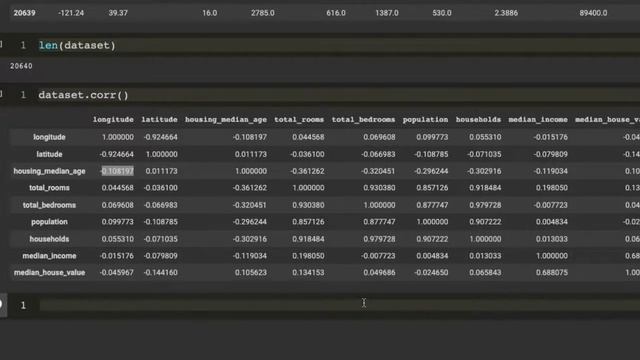Click -0.045967 in the median_house_value row
Image resolution: width=640 pixels, height=360 pixels.
coord(117,273)
